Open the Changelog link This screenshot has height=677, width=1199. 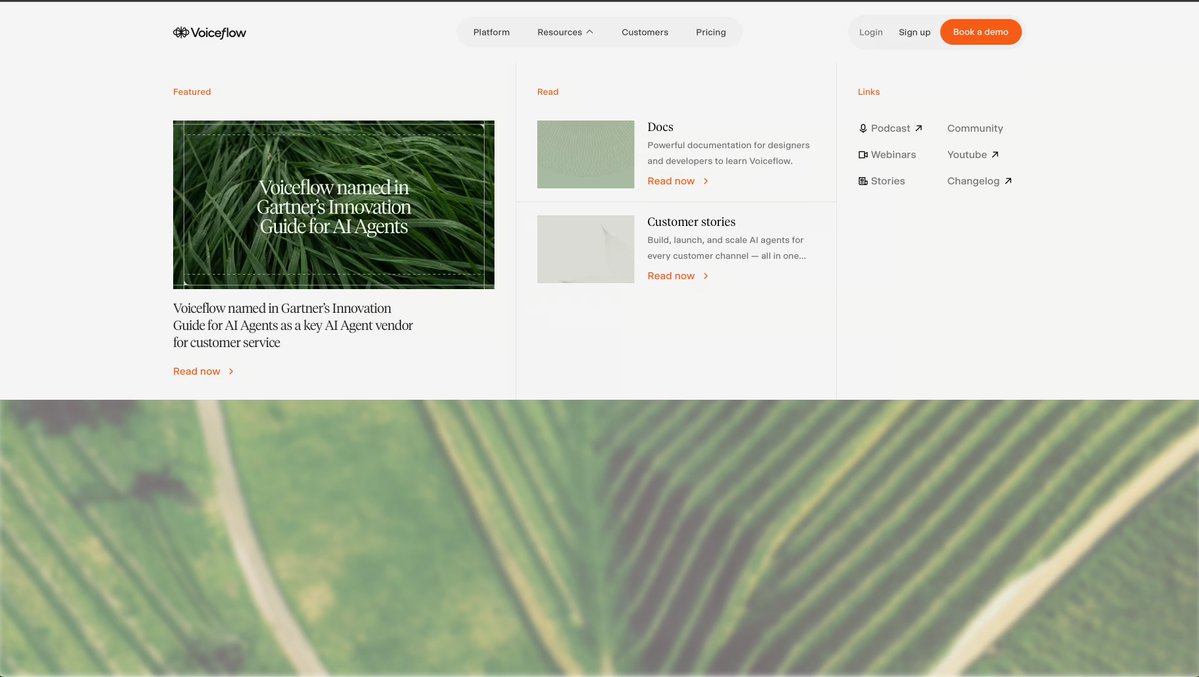pos(973,181)
